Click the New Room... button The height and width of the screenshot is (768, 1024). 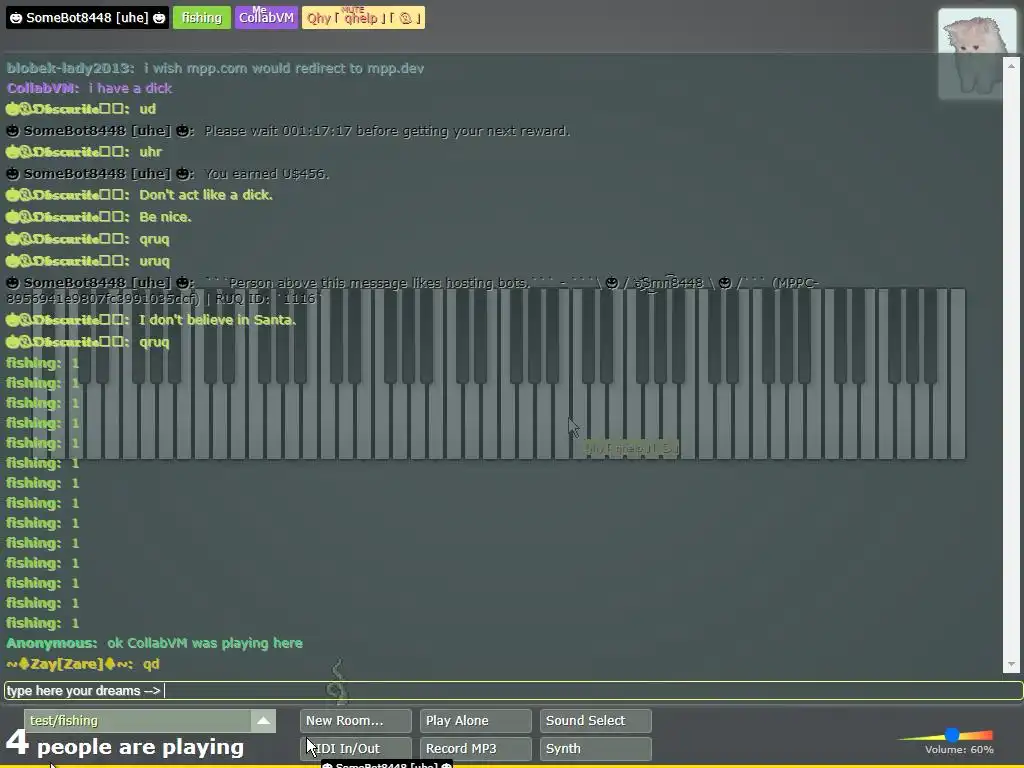pos(356,721)
